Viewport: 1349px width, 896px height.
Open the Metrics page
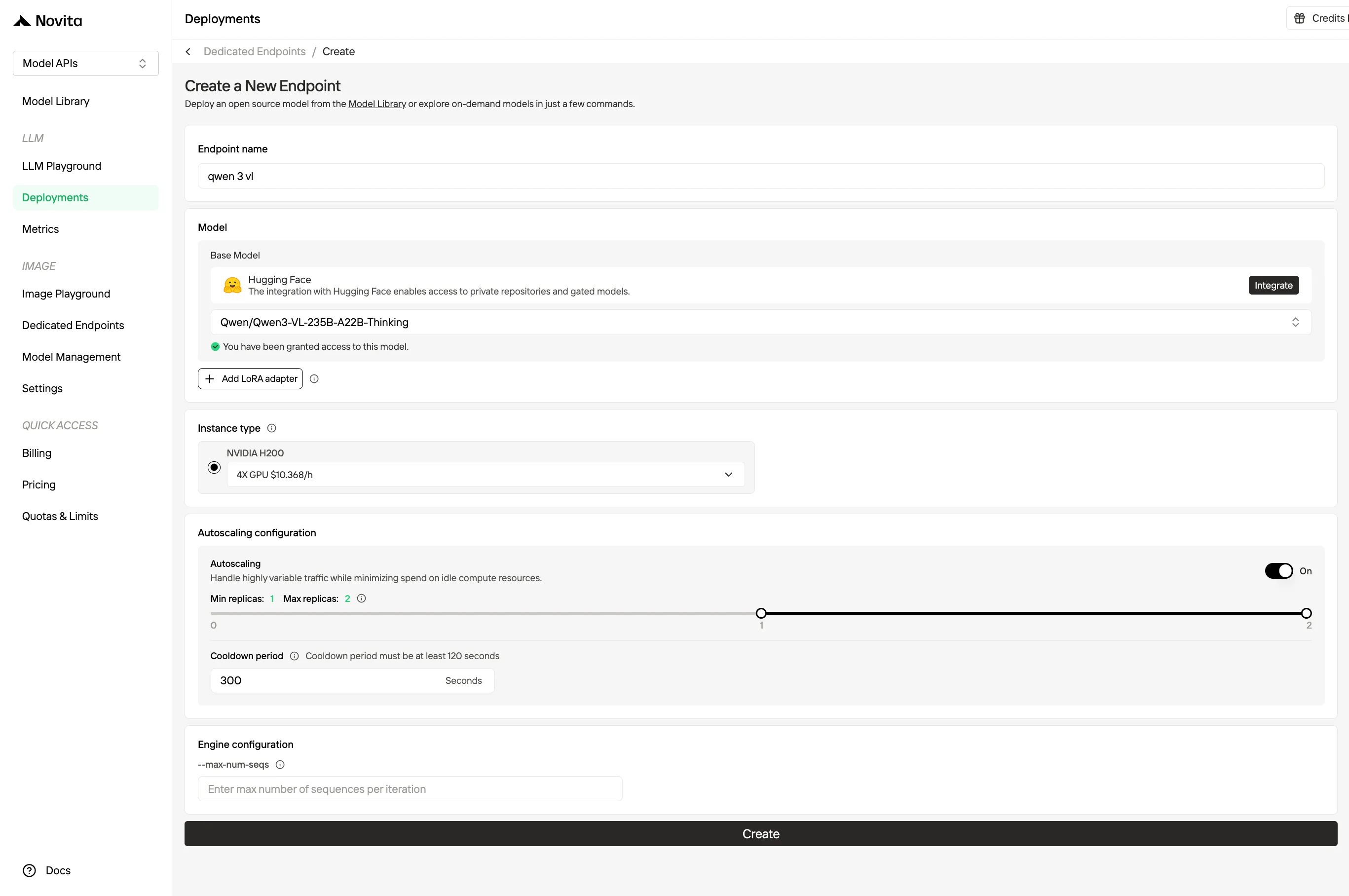pyautogui.click(x=40, y=228)
